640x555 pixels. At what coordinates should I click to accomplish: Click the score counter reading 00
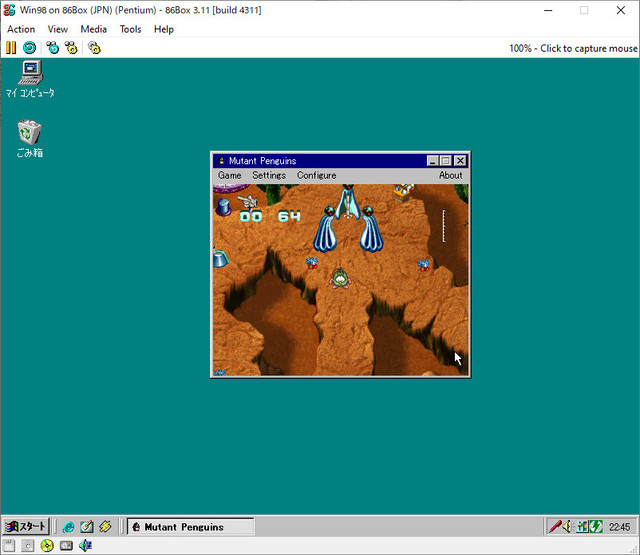tap(251, 216)
